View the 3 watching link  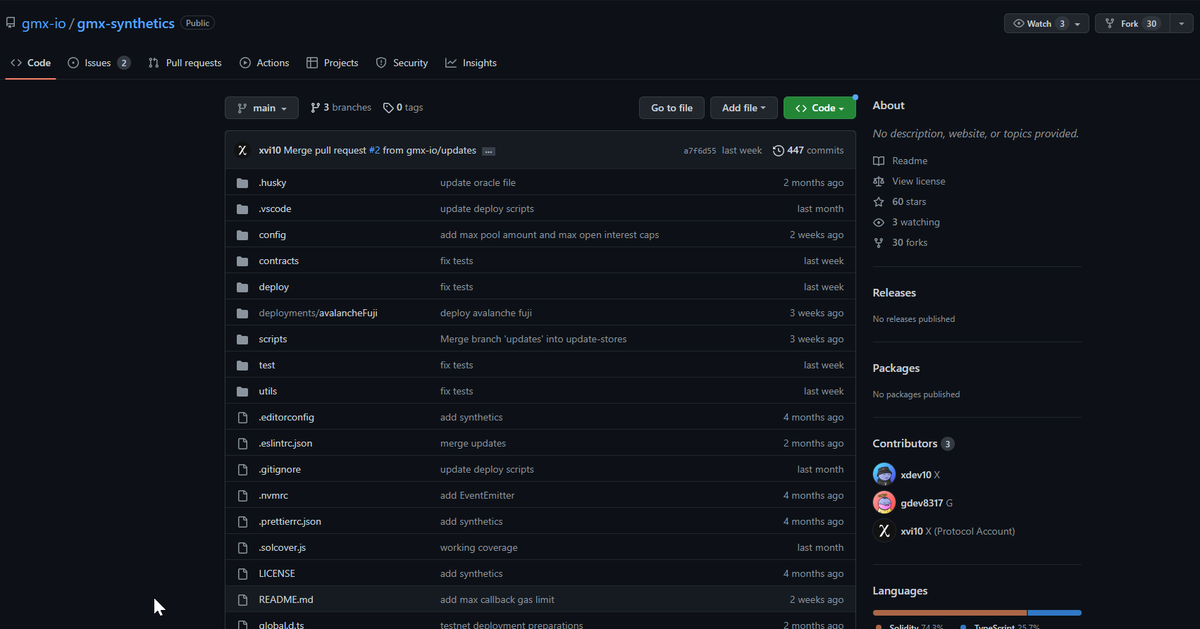click(x=906, y=222)
